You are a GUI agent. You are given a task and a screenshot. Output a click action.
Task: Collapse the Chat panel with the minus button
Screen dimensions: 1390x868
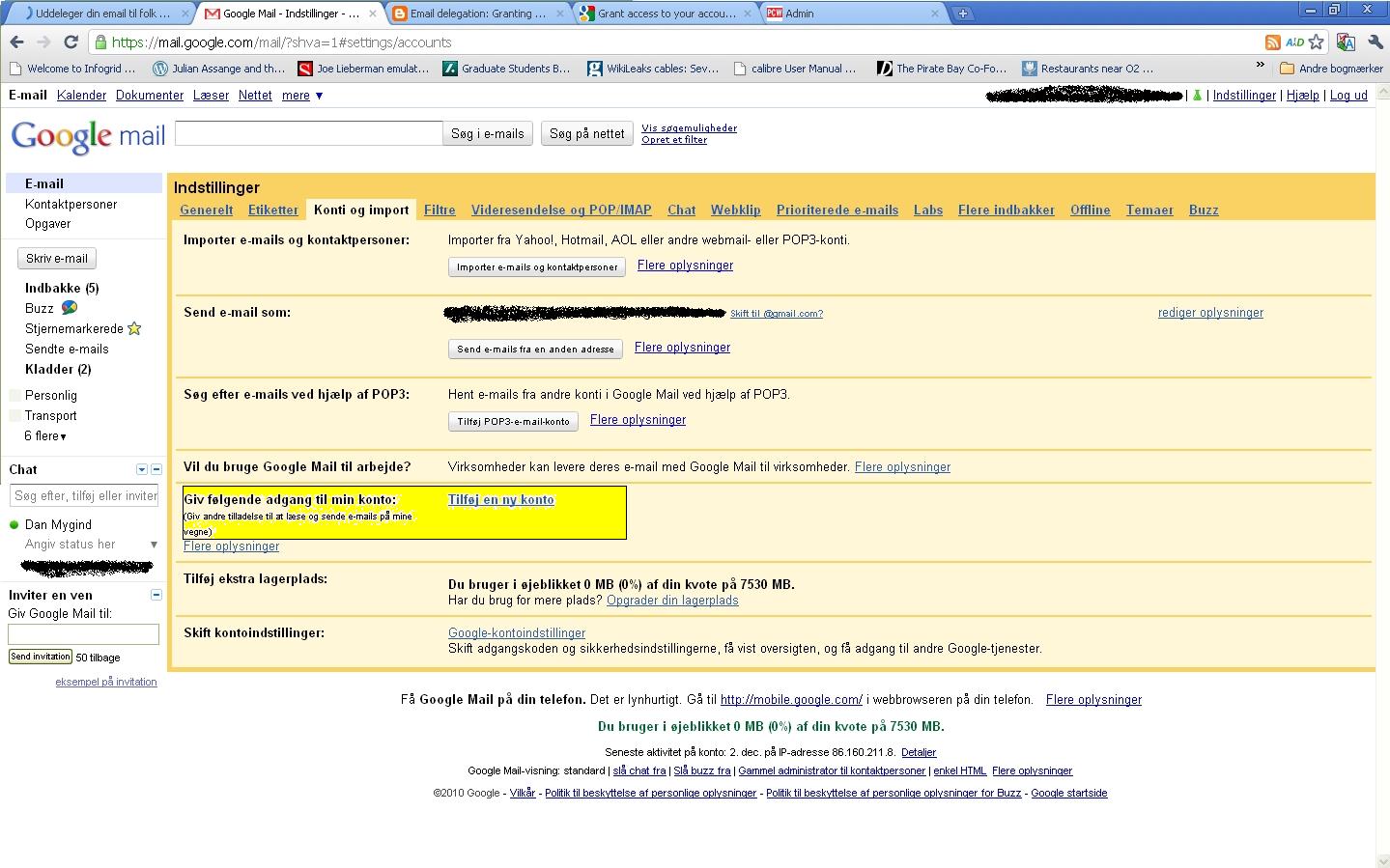pyautogui.click(x=156, y=469)
